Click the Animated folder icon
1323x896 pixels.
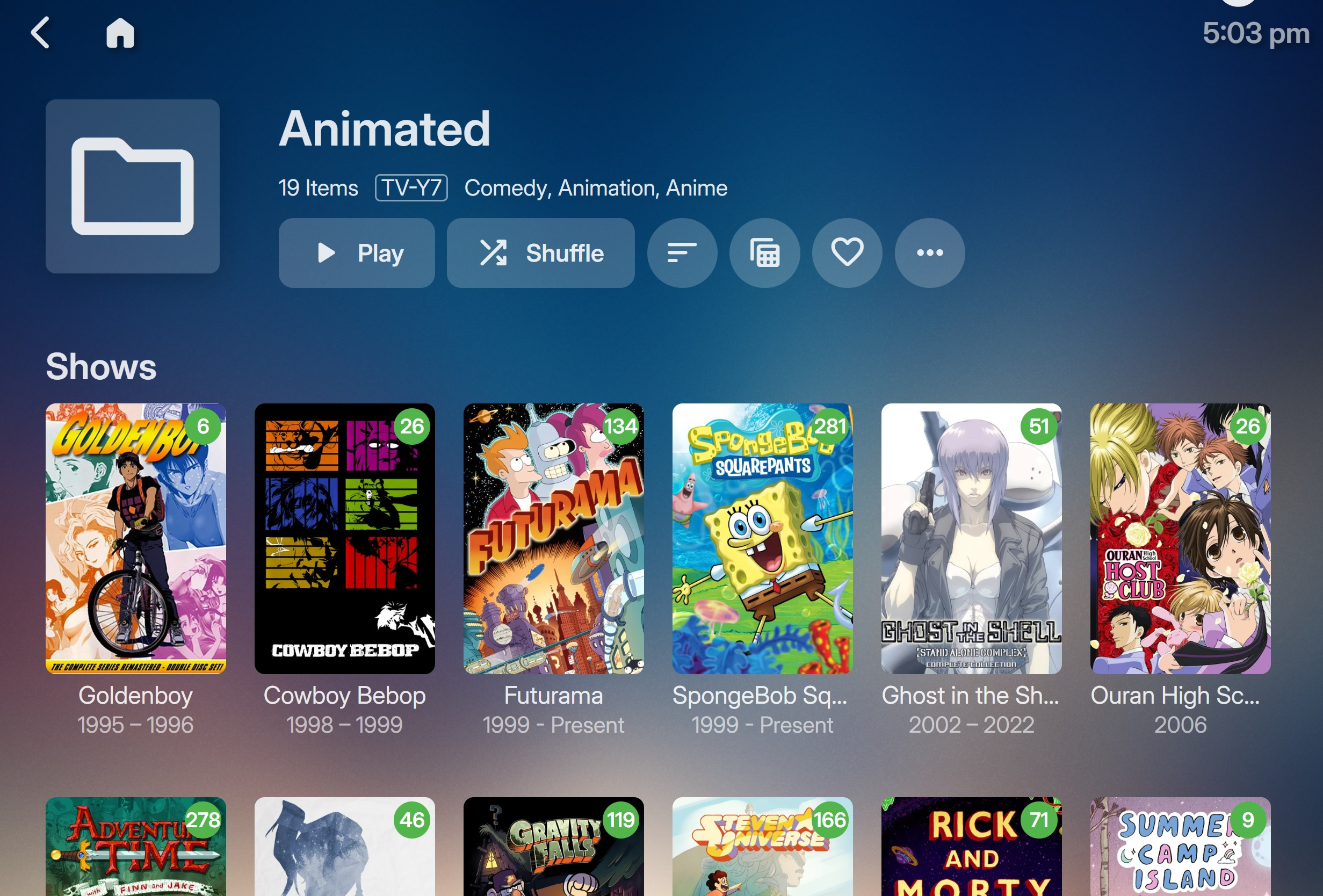coord(133,187)
